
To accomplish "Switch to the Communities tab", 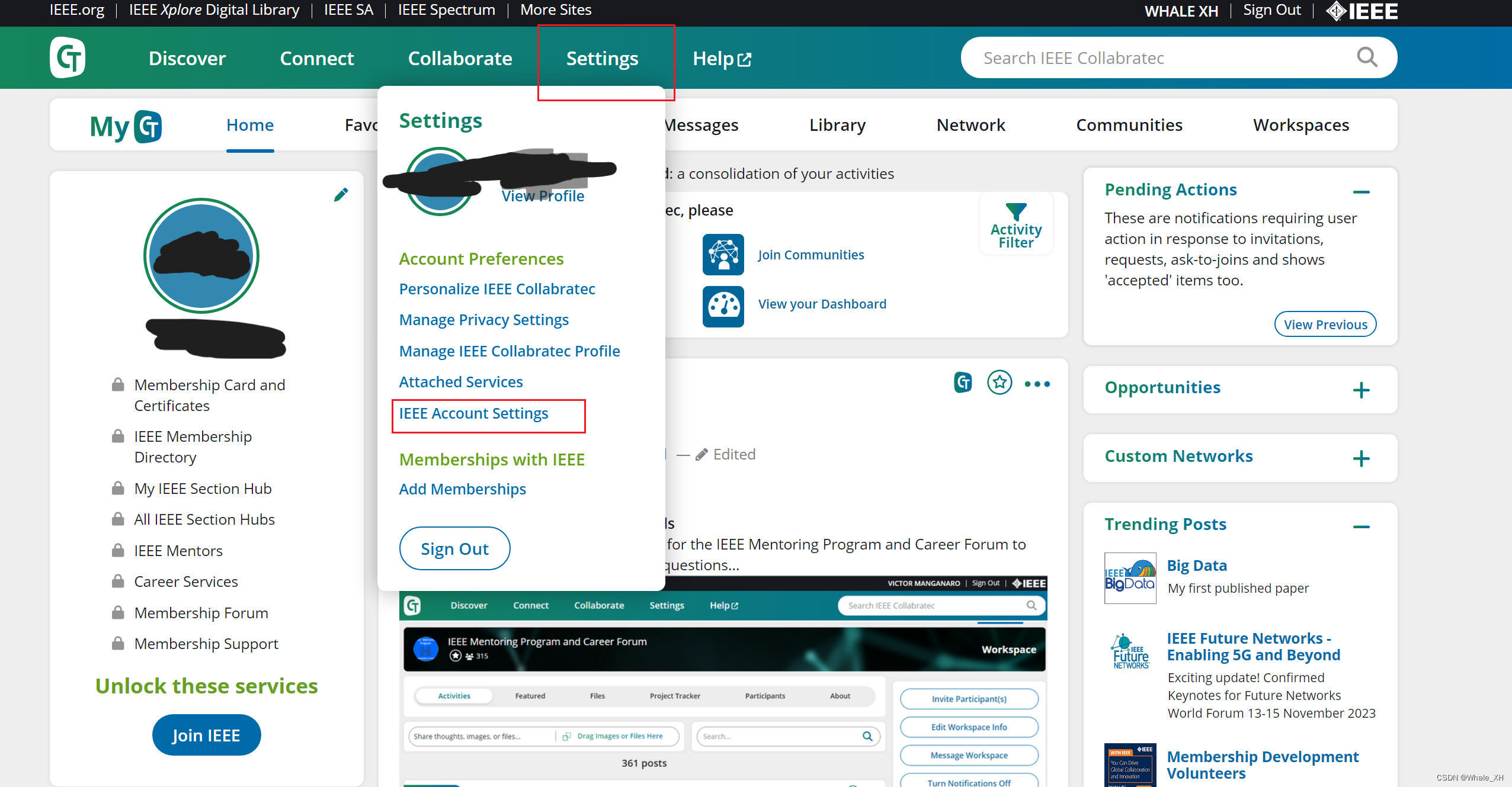I will 1129,125.
